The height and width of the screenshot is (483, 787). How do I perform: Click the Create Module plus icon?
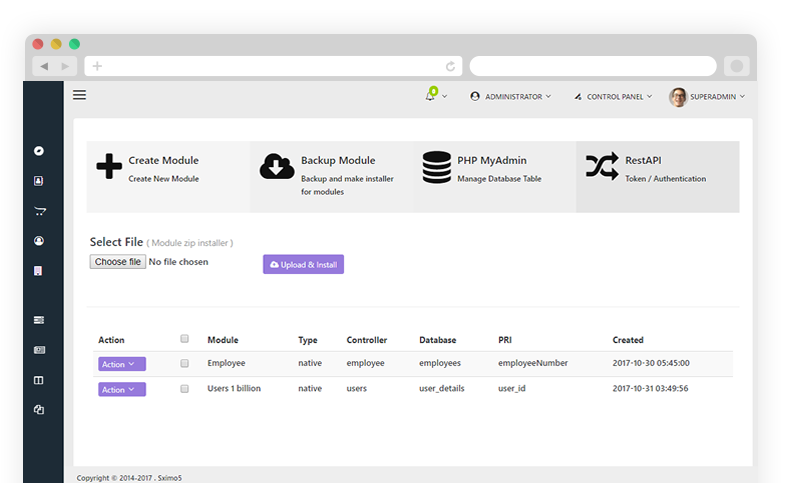click(x=109, y=167)
